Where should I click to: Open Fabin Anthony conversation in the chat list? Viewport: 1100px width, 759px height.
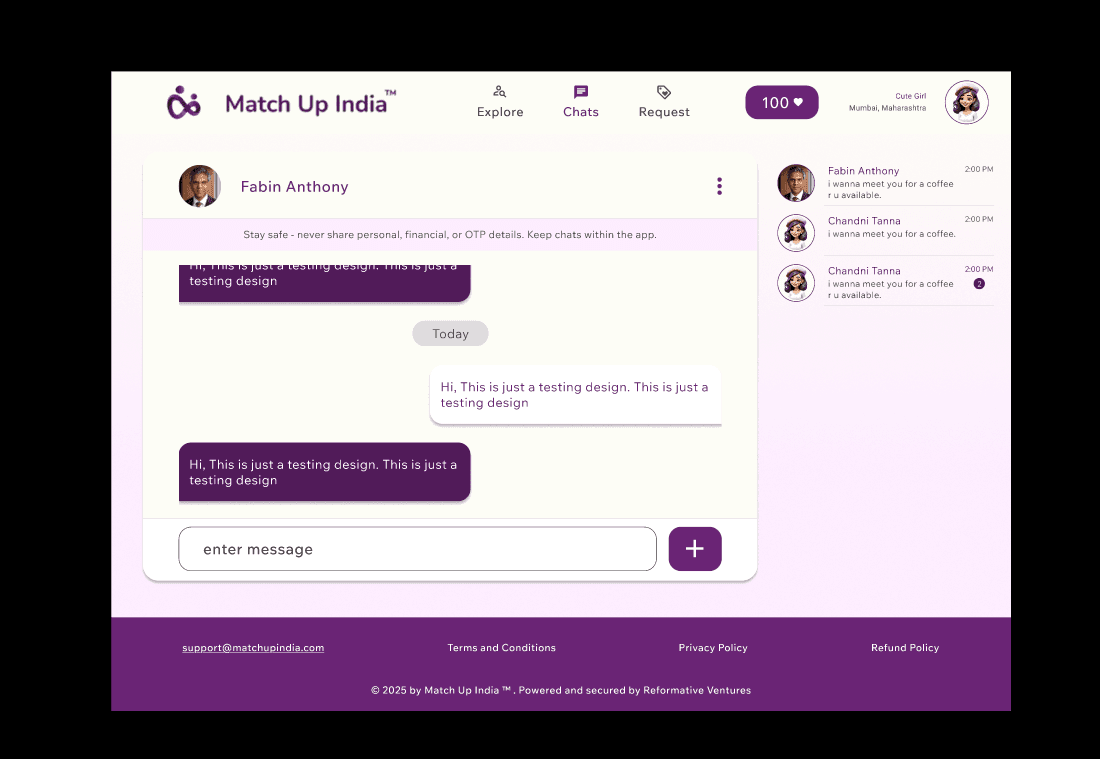[885, 182]
